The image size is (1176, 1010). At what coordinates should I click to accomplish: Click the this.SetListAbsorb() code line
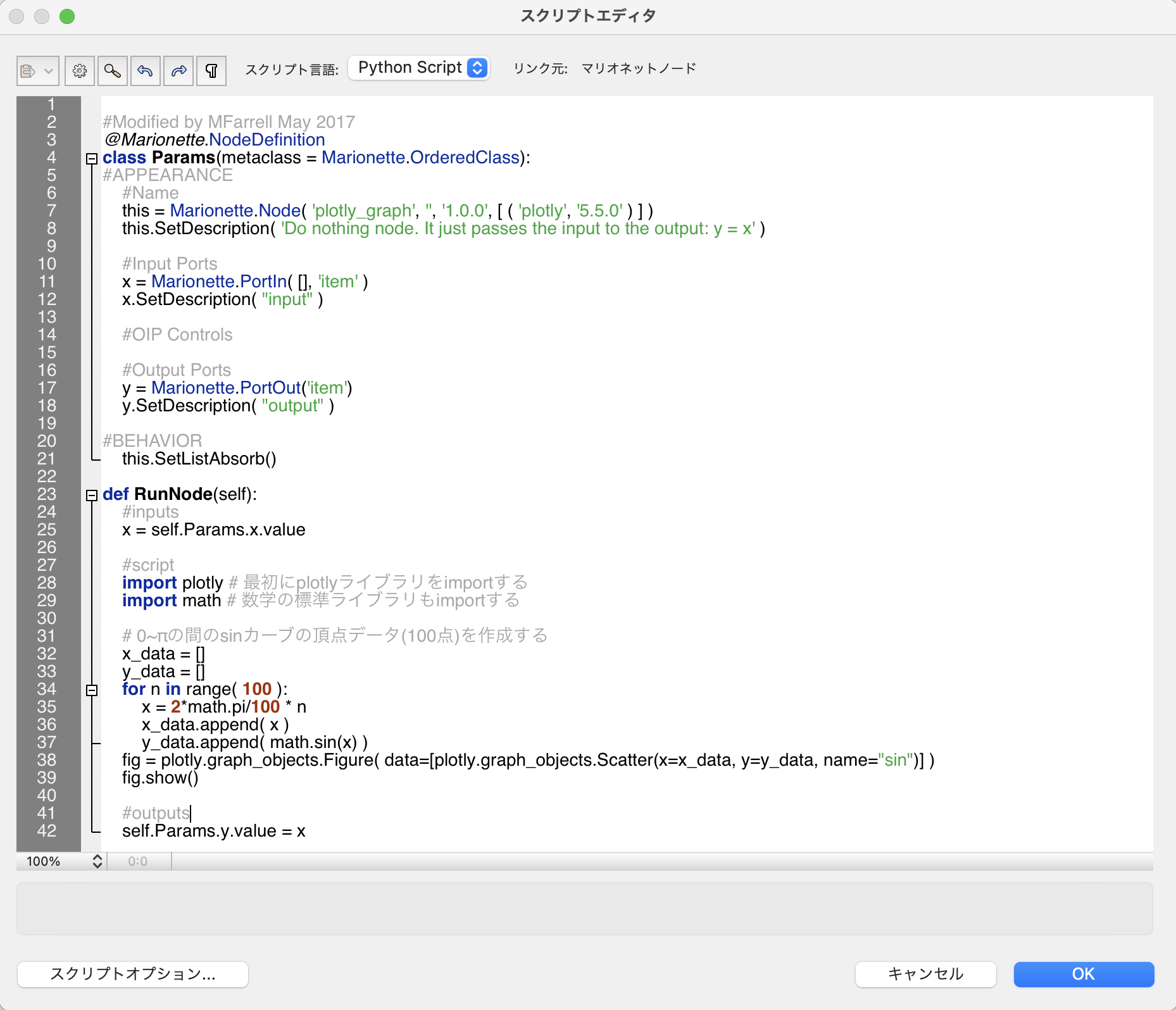pos(199,459)
